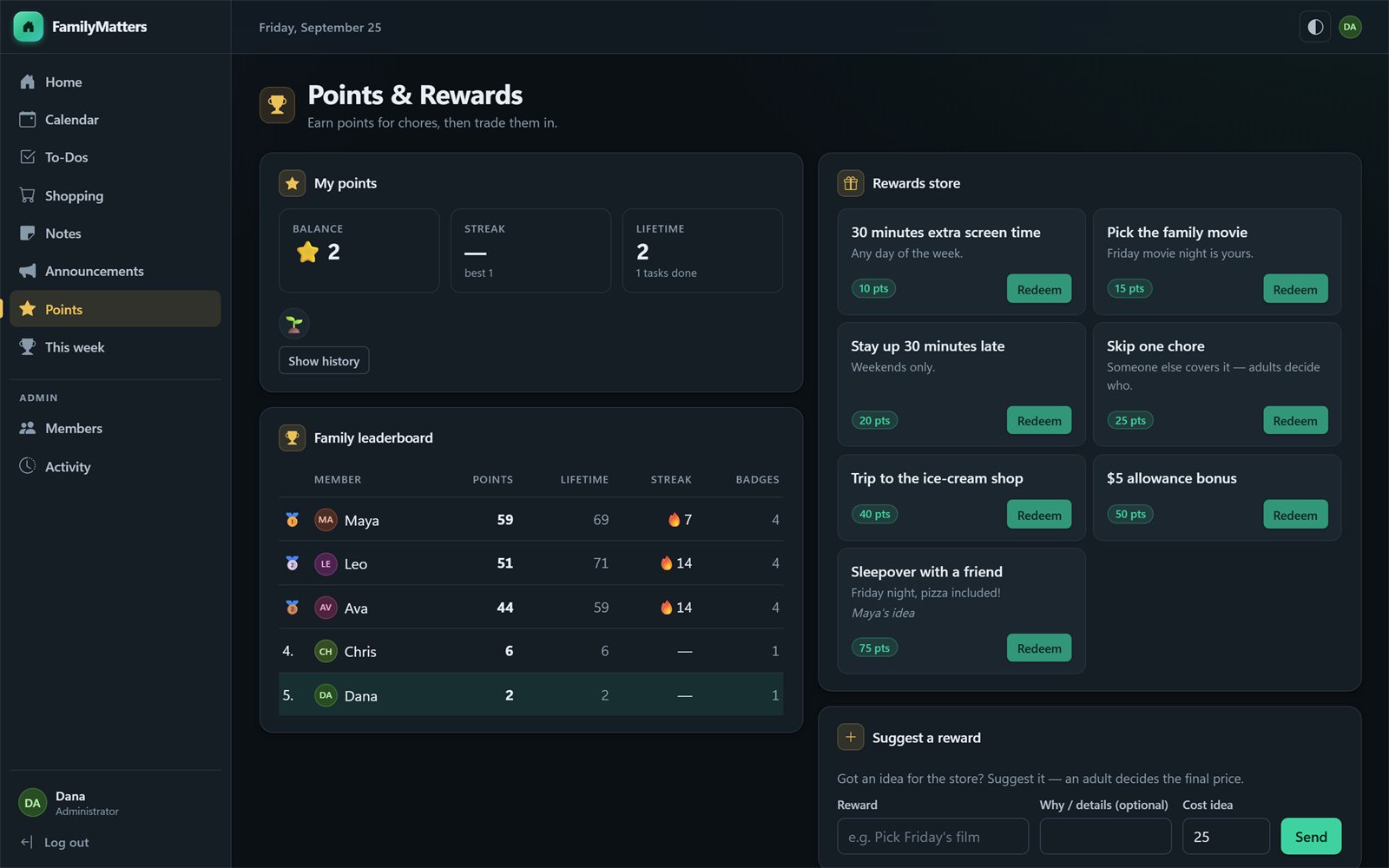
Task: Open the DA profile avatar in header
Action: pyautogui.click(x=1350, y=27)
